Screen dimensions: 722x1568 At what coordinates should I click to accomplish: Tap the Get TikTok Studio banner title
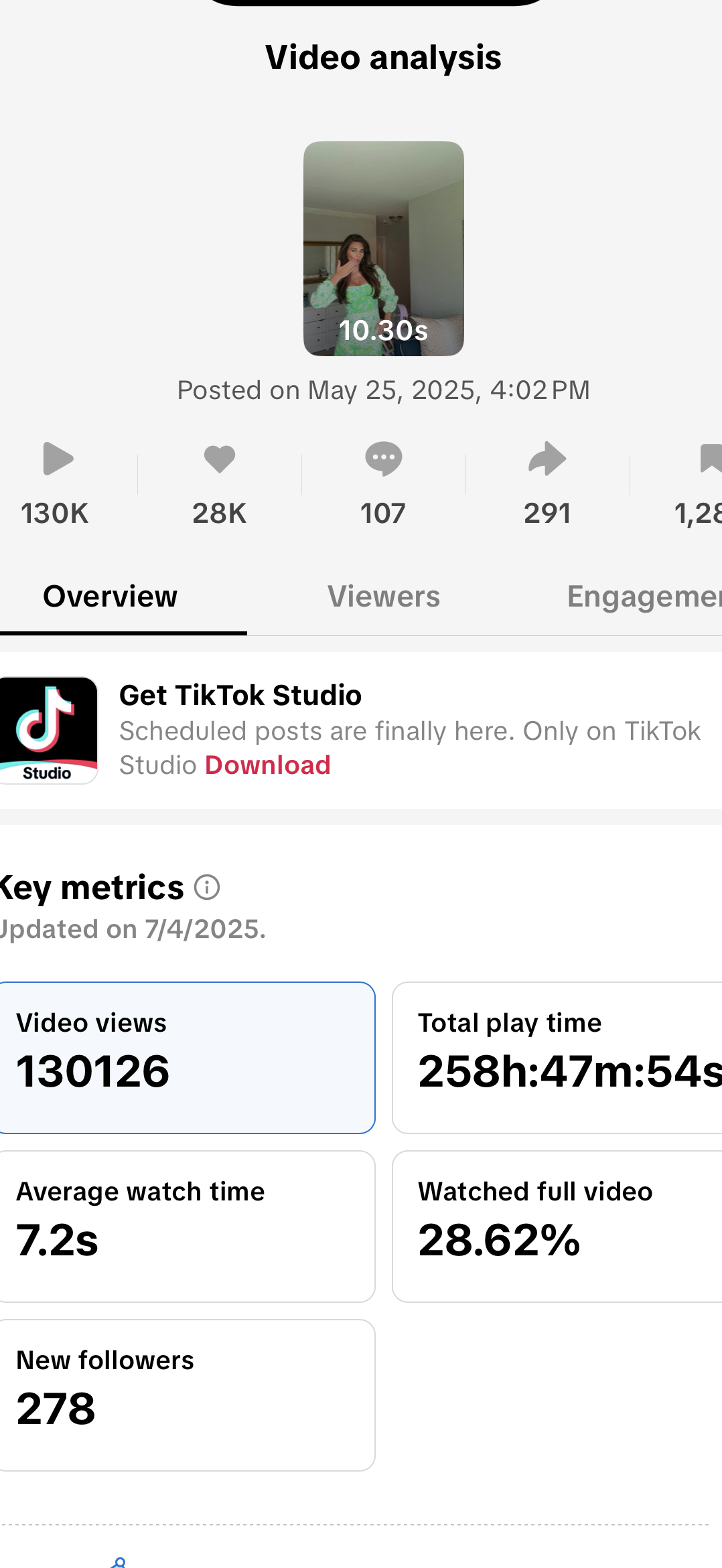pos(240,696)
